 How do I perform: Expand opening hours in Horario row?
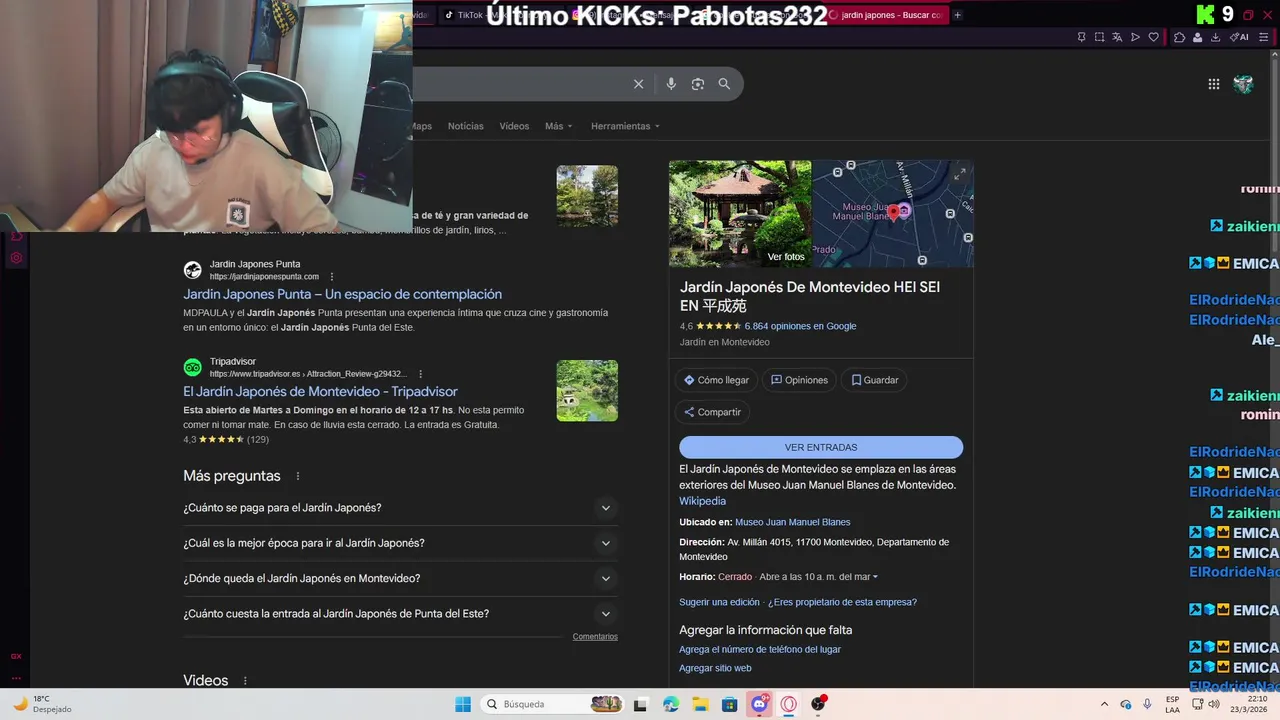[875, 577]
